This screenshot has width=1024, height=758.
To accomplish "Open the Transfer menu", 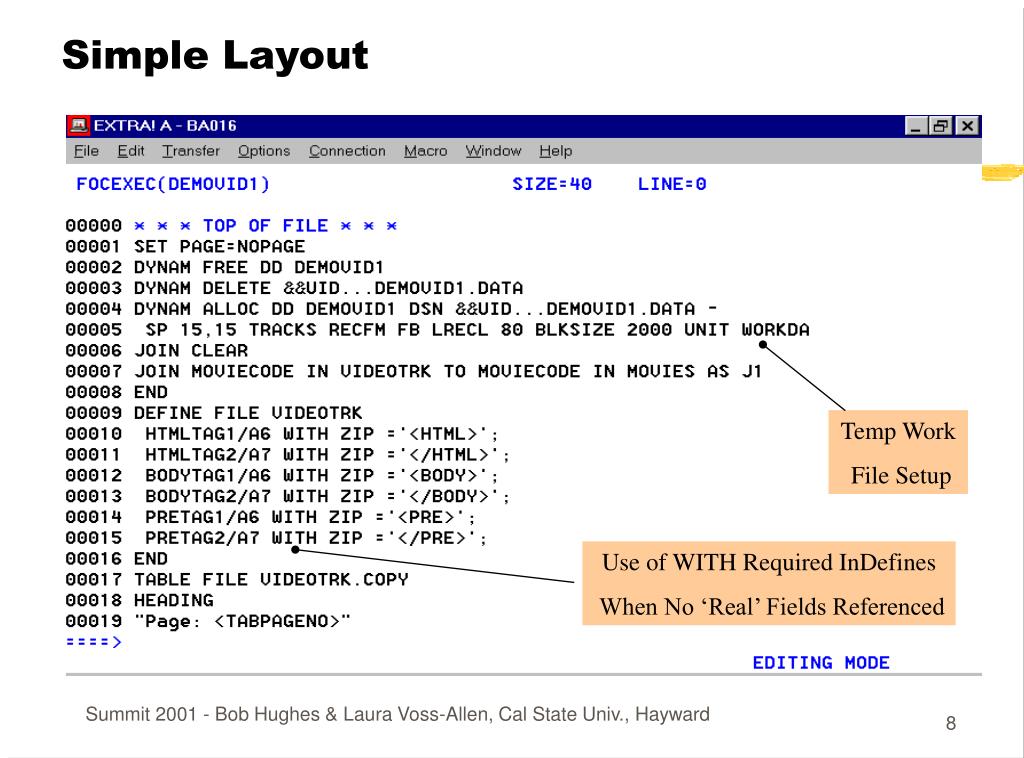I will click(191, 151).
